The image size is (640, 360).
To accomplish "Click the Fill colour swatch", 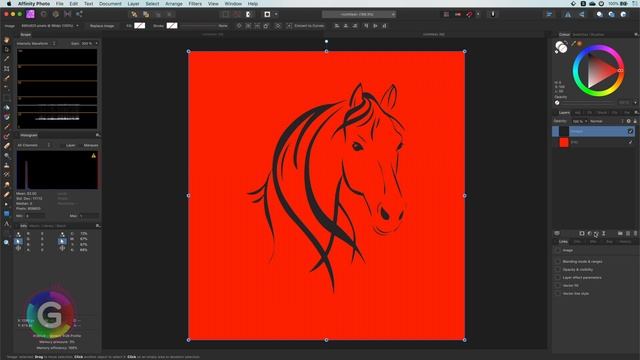I will [x=140, y=26].
